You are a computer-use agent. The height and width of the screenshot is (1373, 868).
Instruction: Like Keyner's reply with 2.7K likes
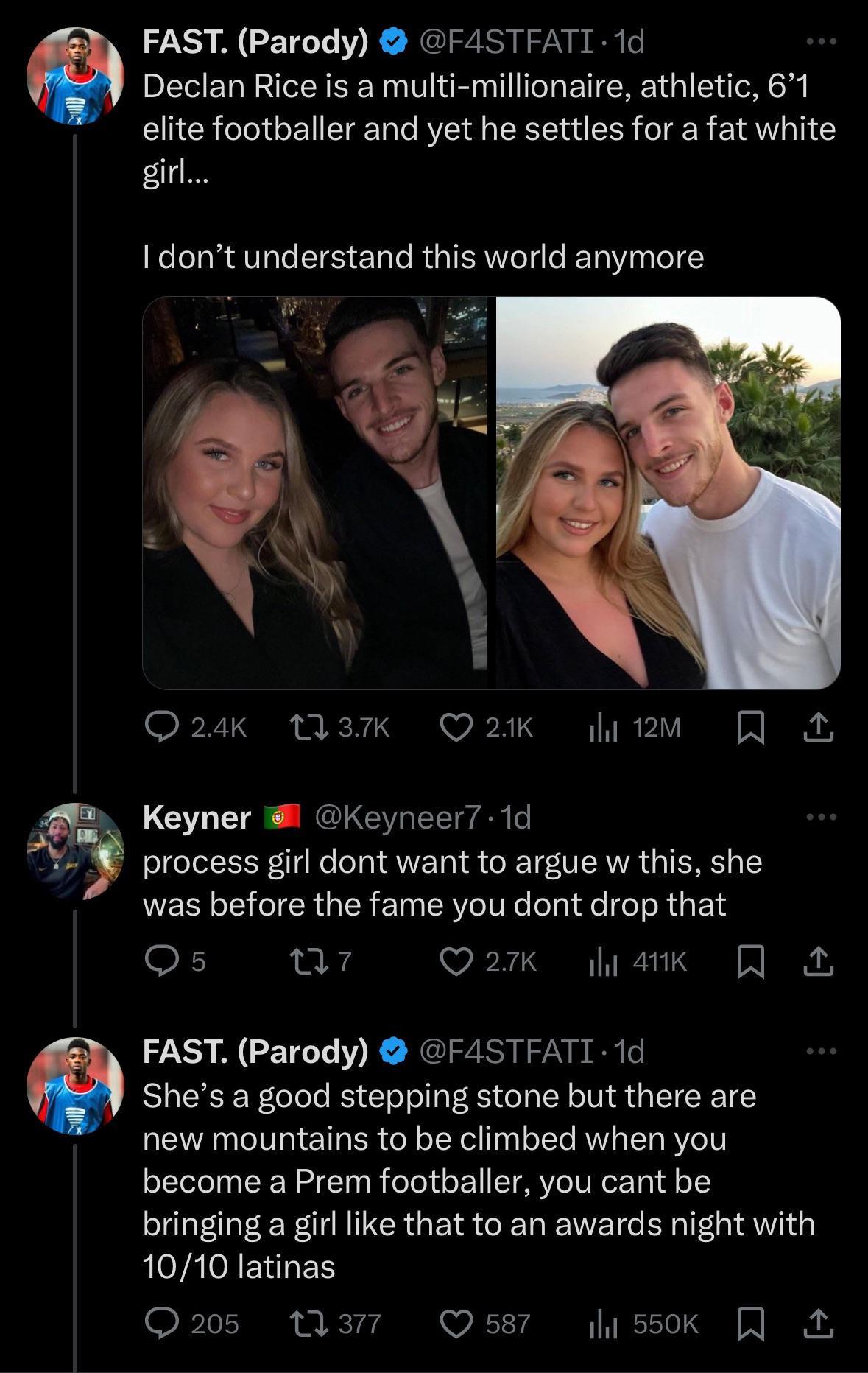point(456,961)
